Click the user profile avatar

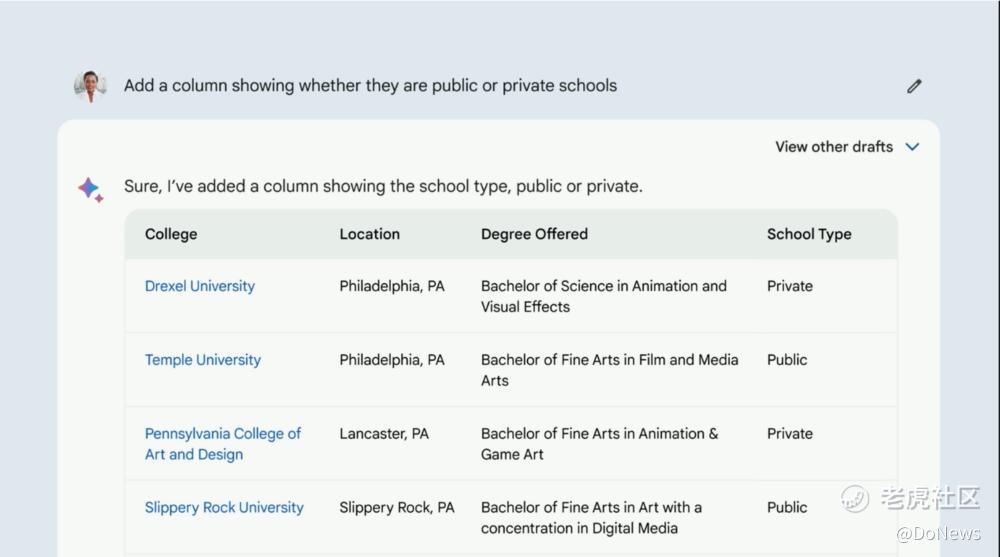[x=90, y=86]
